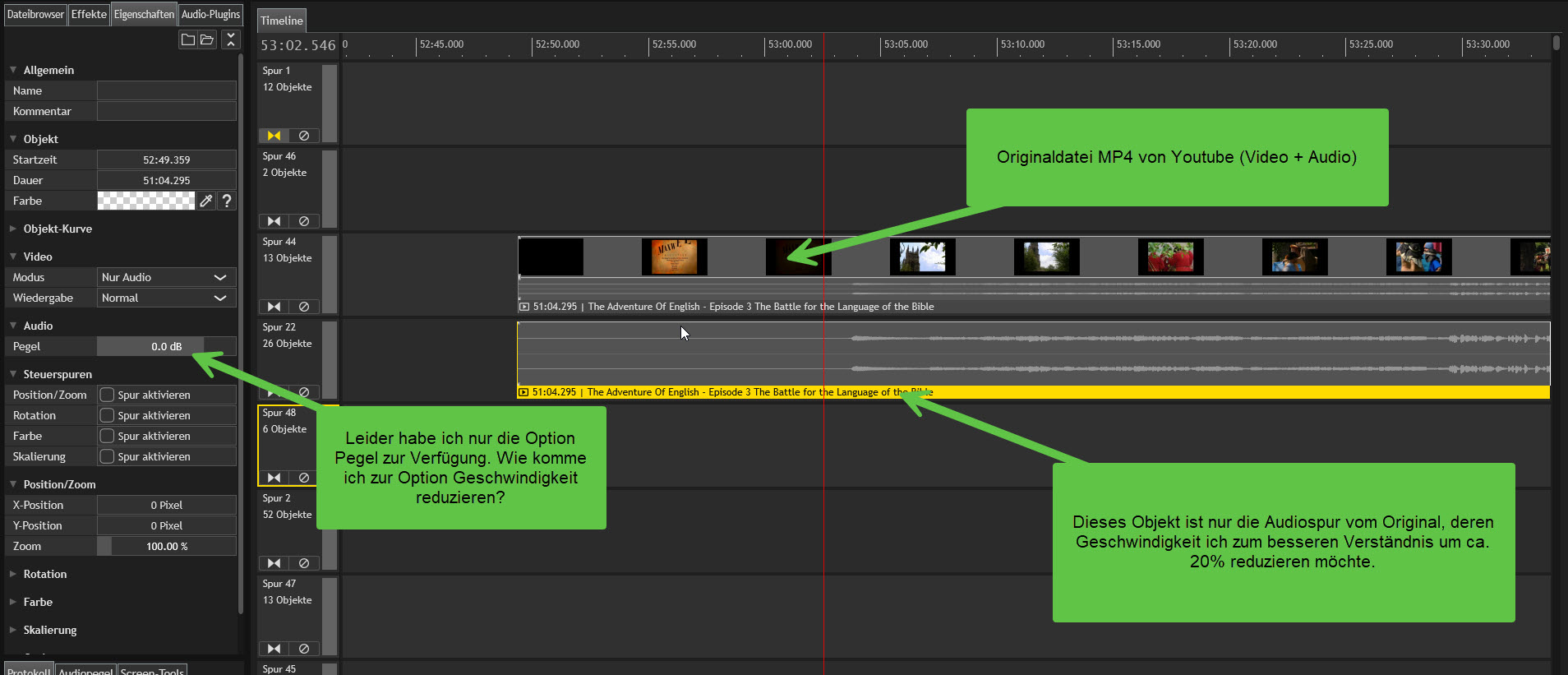Click the Pegel 0.0 dB slider

166,346
